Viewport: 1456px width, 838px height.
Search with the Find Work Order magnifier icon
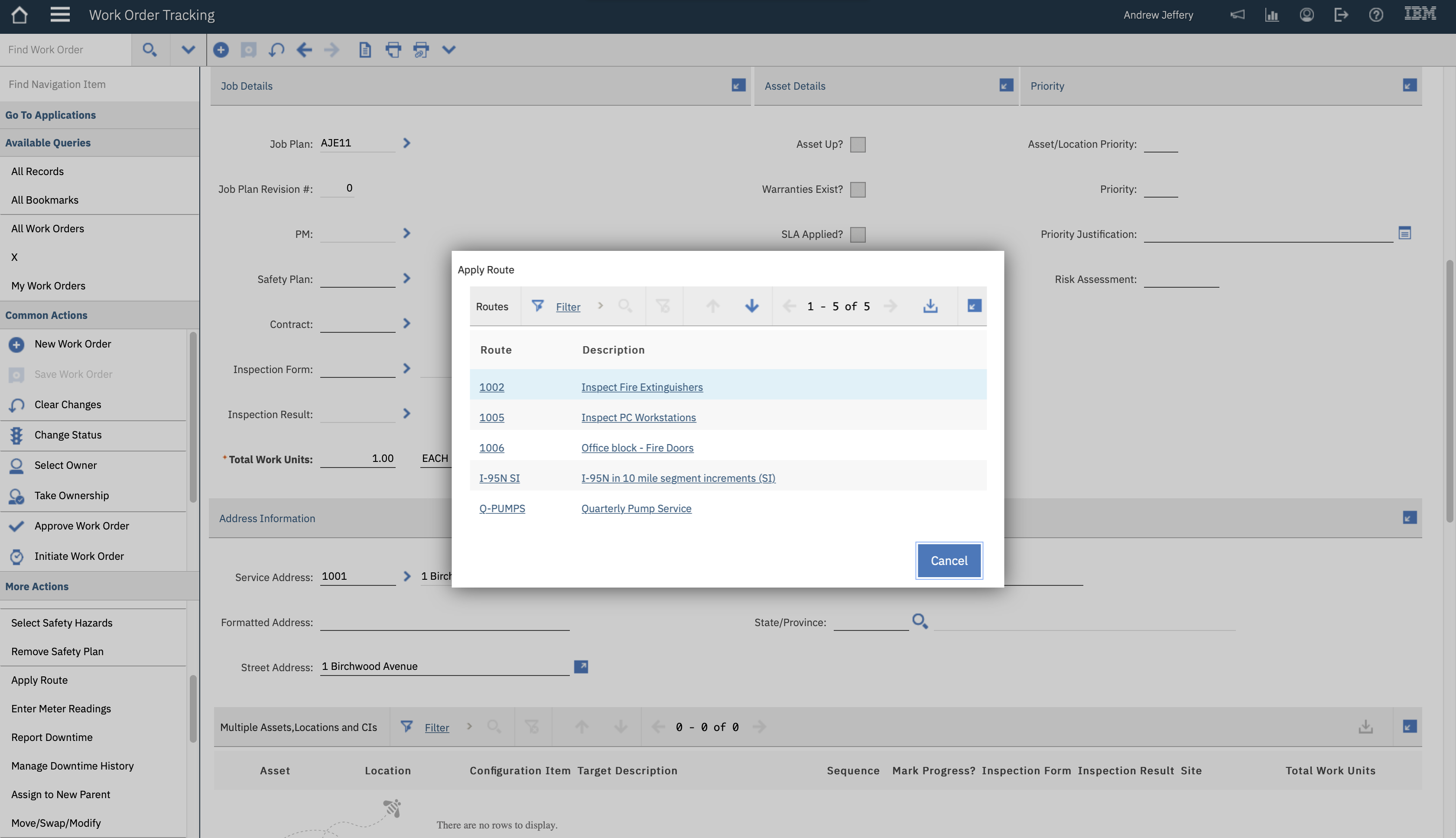(149, 49)
